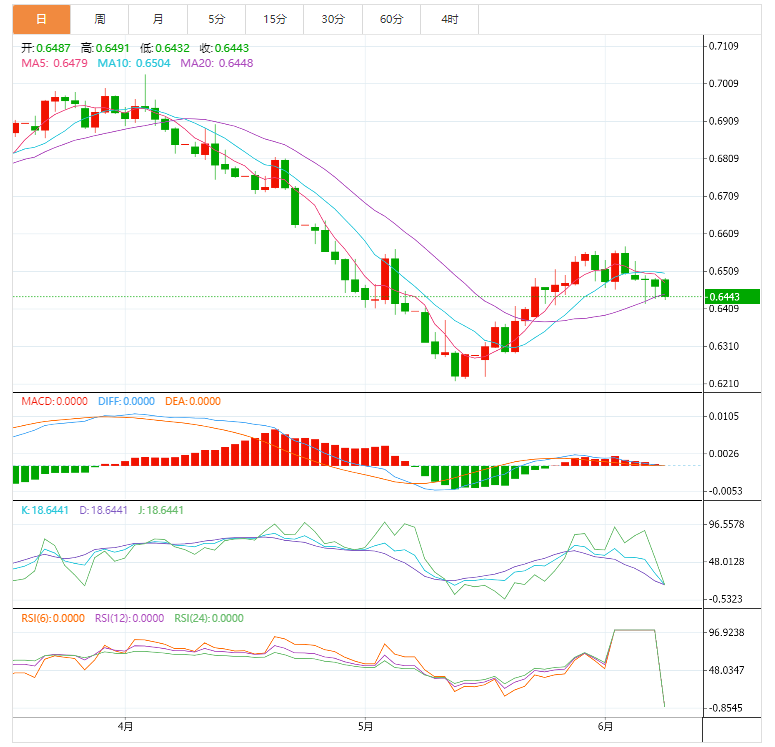Switch to the 周 weekly tab
Screen dimensions: 775x747
coord(100,19)
